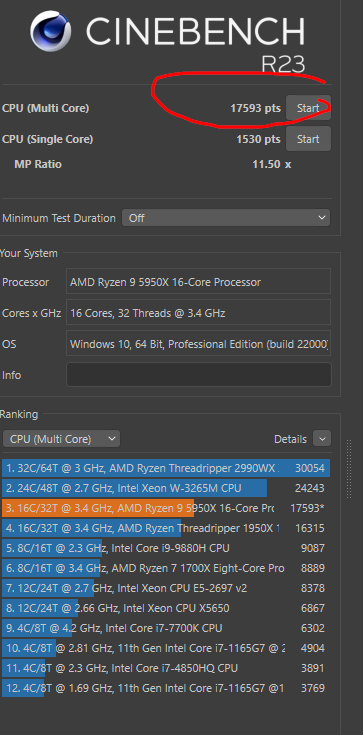Open the CPU (Multi Core) ranking dropdown
This screenshot has width=363, height=735.
point(61,439)
